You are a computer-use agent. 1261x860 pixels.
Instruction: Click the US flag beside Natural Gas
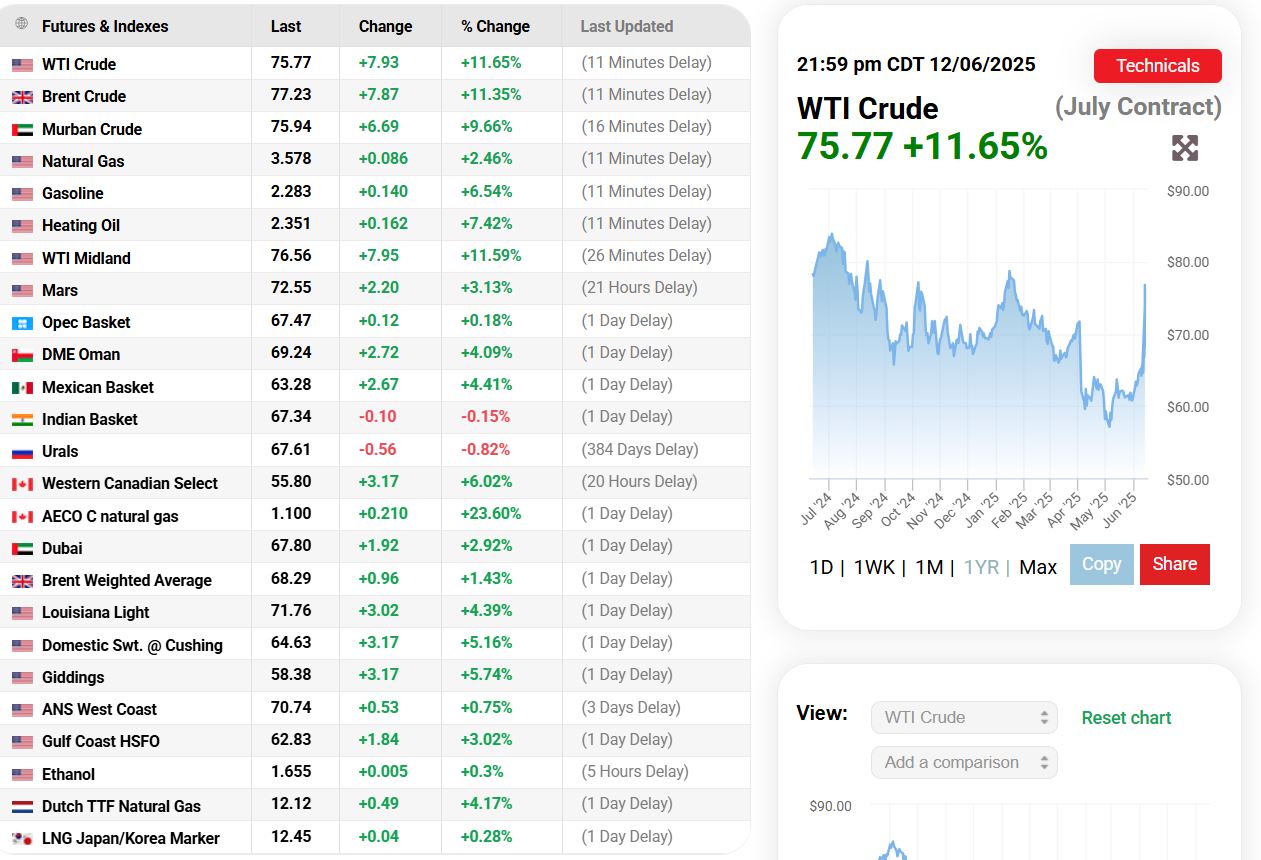(22, 162)
